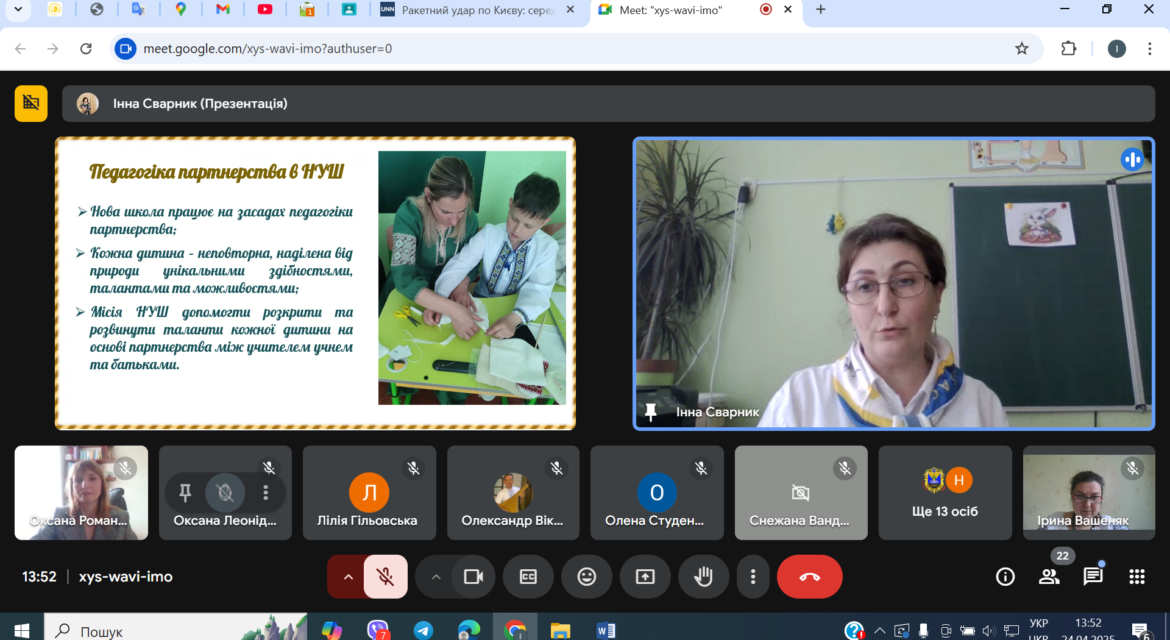The image size is (1170, 640).
Task: Open meeting details info icon
Action: 1005,576
